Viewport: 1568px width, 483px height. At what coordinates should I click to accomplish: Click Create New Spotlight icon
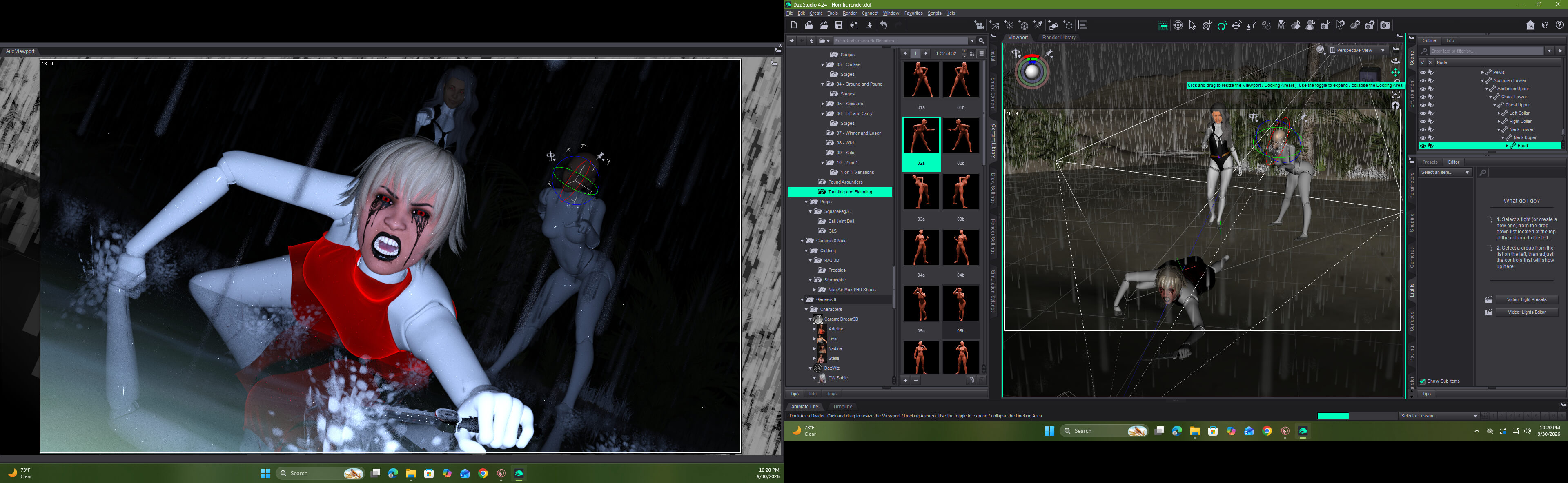click(x=1038, y=25)
